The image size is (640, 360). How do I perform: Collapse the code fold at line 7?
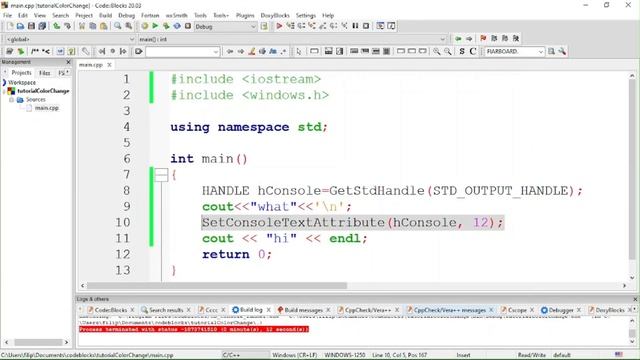tap(161, 175)
